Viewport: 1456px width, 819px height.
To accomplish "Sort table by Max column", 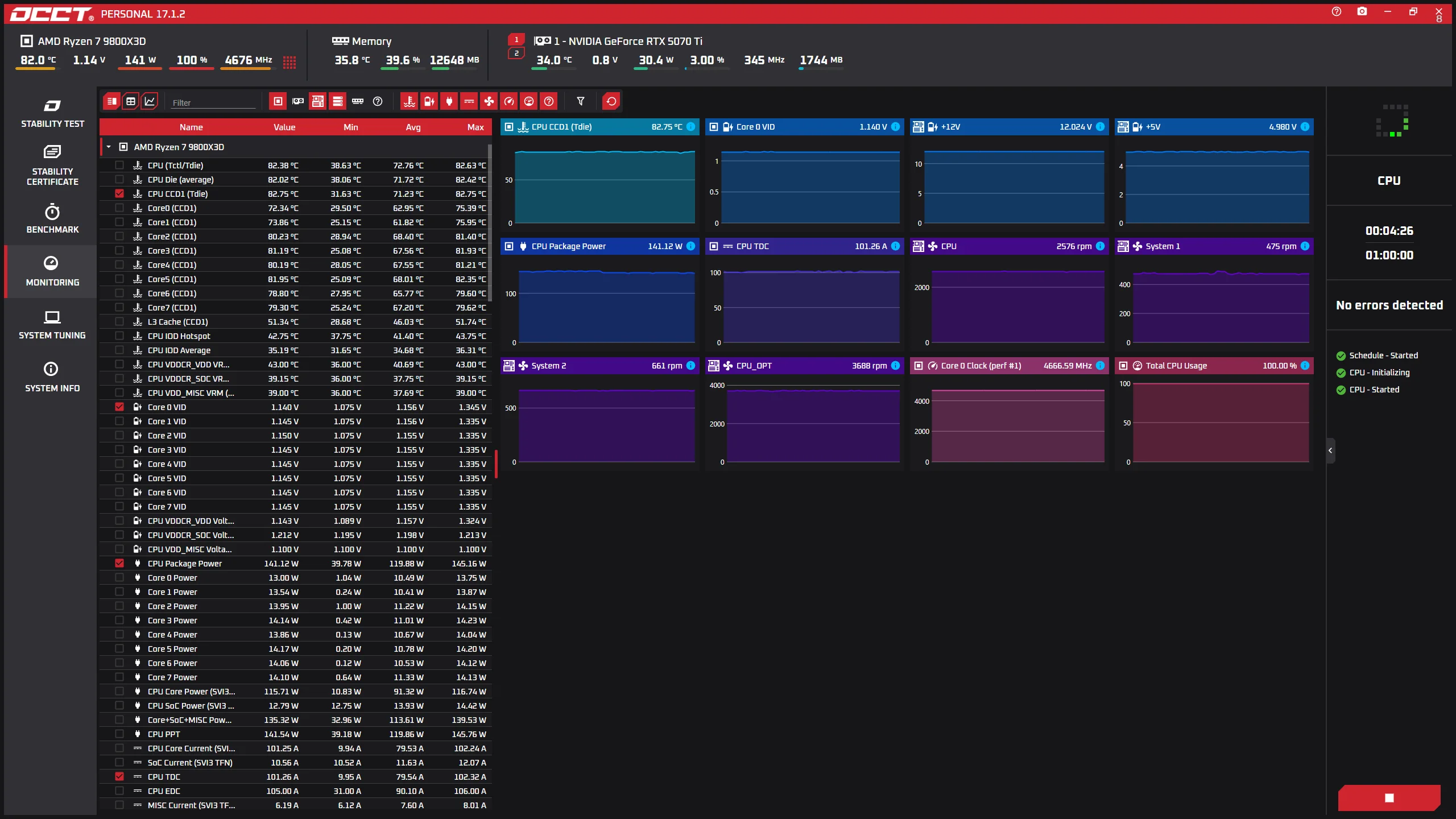I will coord(475,127).
